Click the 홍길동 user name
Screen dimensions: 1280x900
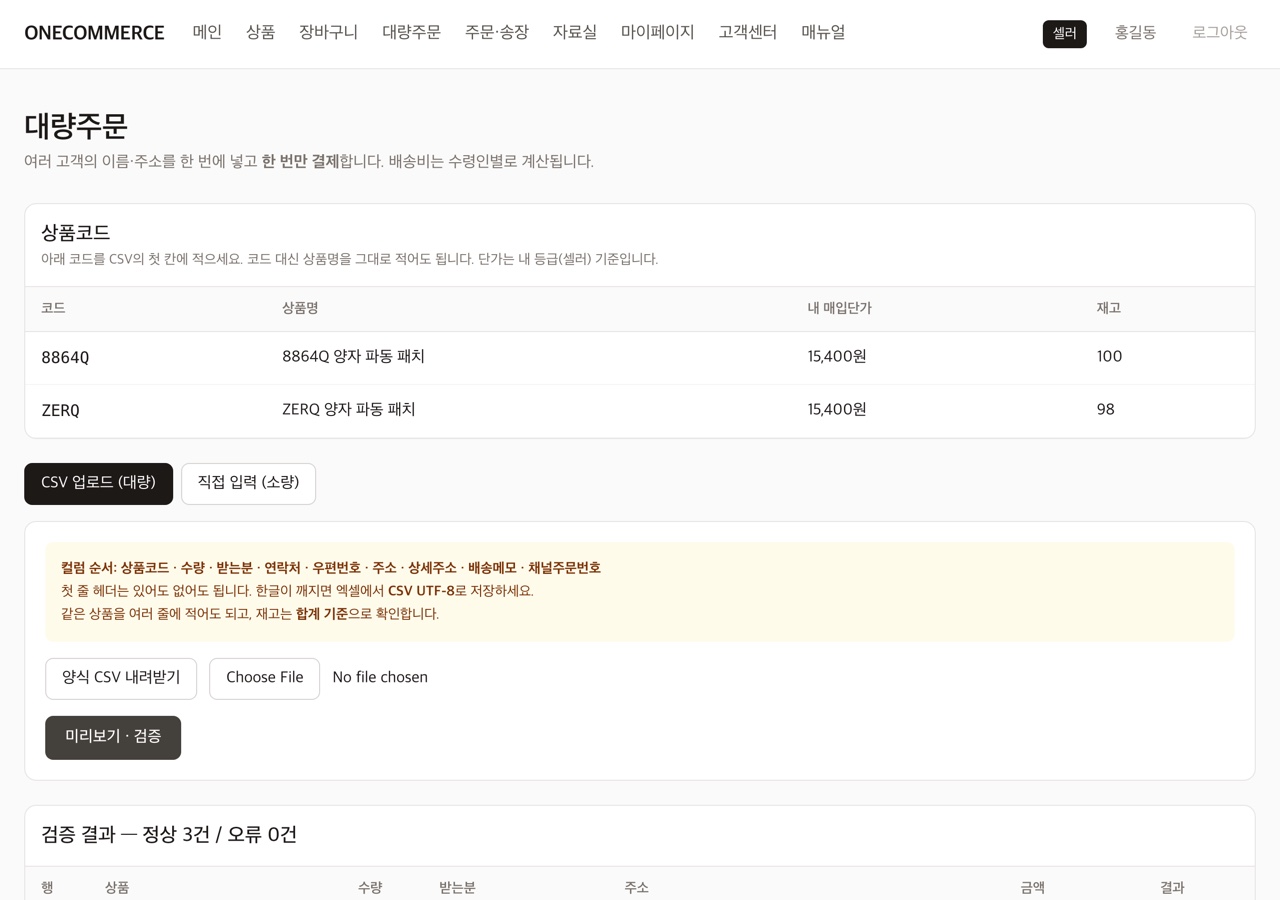point(1135,32)
